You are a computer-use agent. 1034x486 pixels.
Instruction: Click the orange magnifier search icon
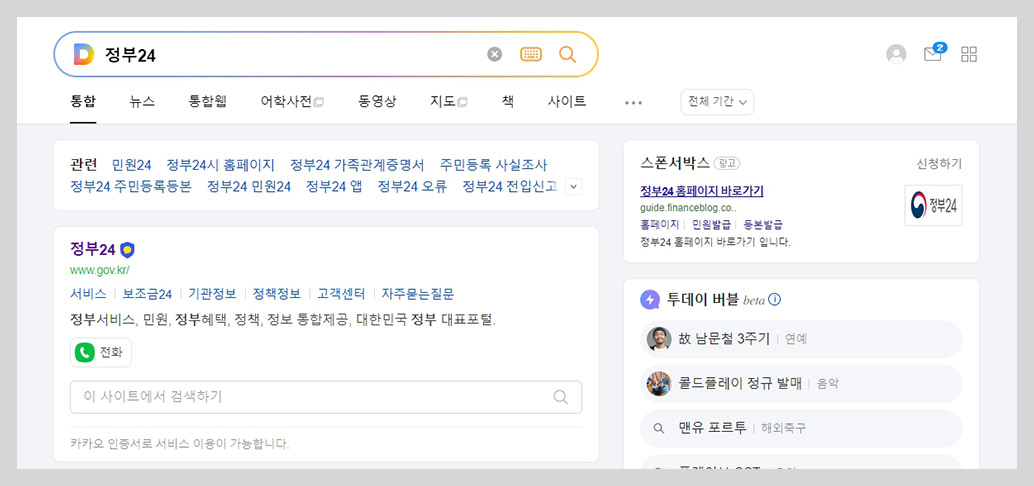[567, 54]
